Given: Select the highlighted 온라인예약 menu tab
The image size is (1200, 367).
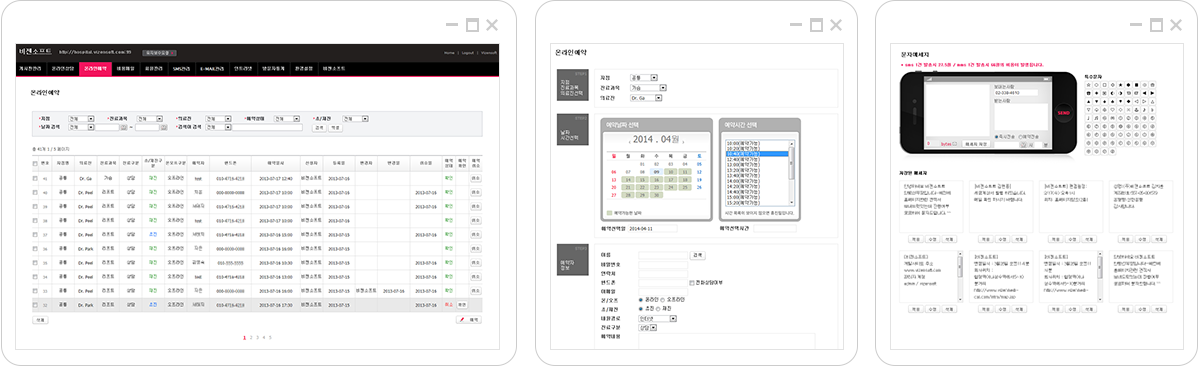Looking at the screenshot, I should pos(96,68).
